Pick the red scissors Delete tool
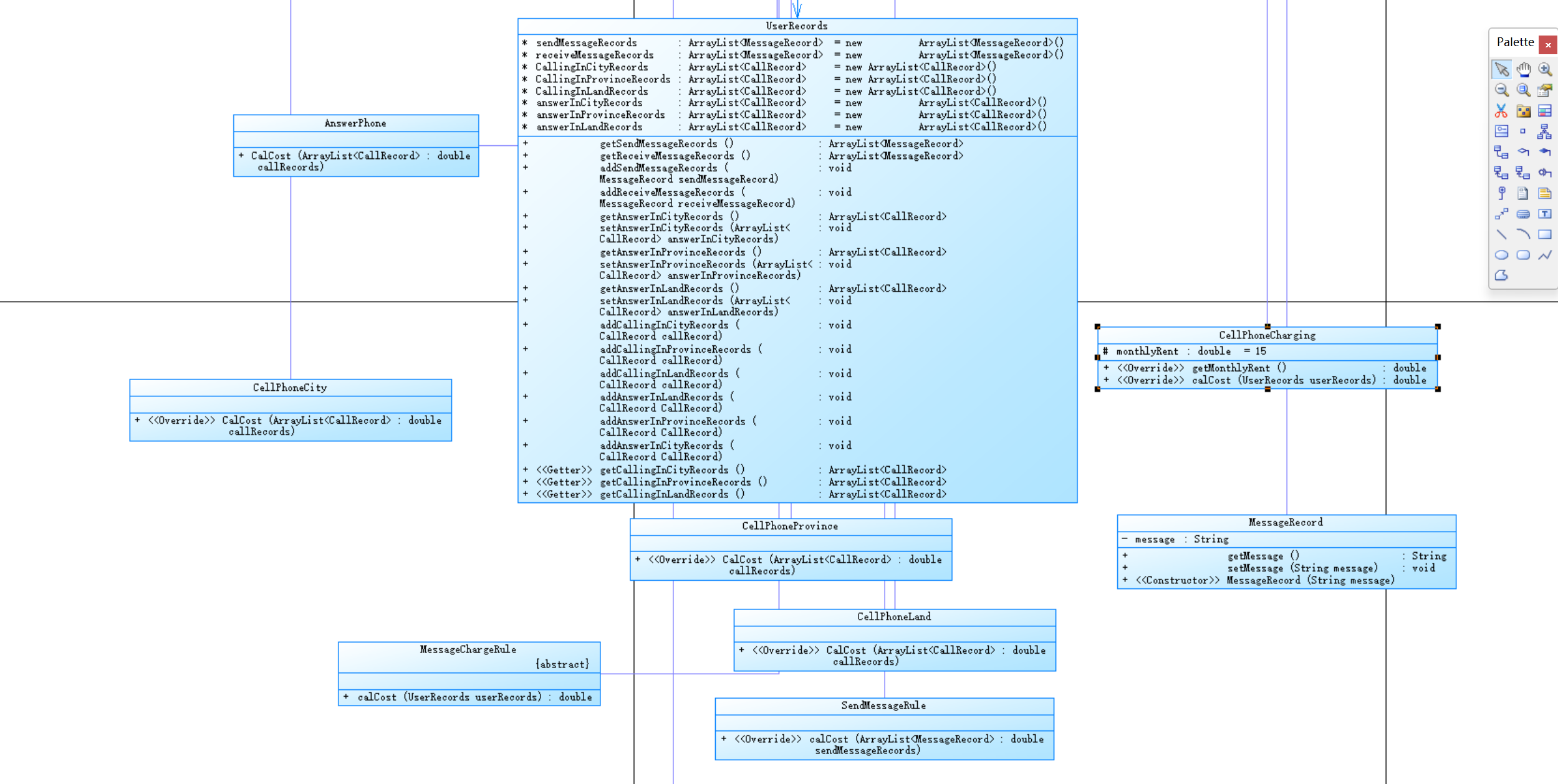The width and height of the screenshot is (1558, 784). [x=1501, y=111]
